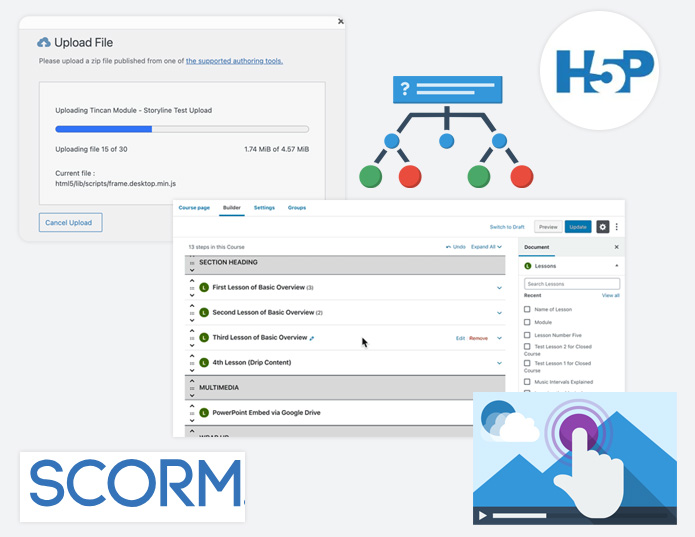The width and height of the screenshot is (695, 537).
Task: Open the Groups tab
Action: pyautogui.click(x=296, y=207)
